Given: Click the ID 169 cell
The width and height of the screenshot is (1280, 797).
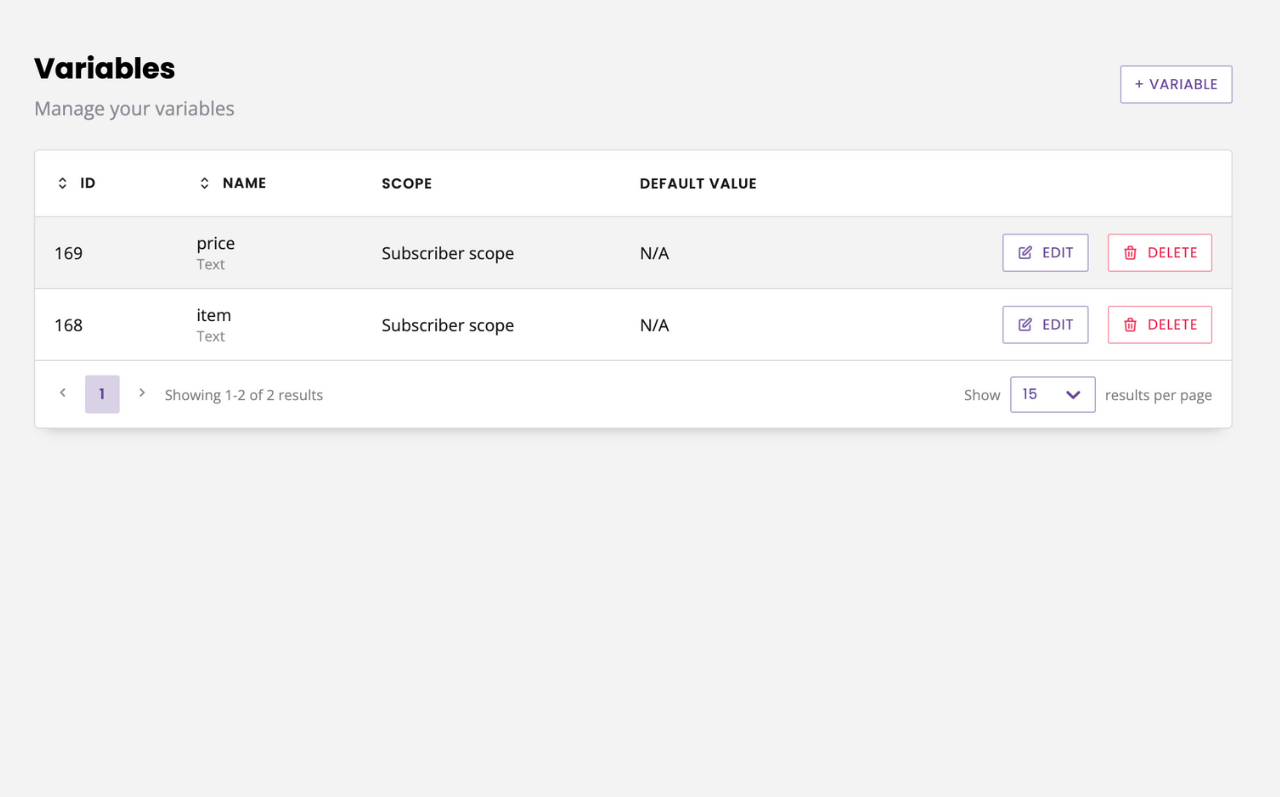Looking at the screenshot, I should tap(69, 254).
